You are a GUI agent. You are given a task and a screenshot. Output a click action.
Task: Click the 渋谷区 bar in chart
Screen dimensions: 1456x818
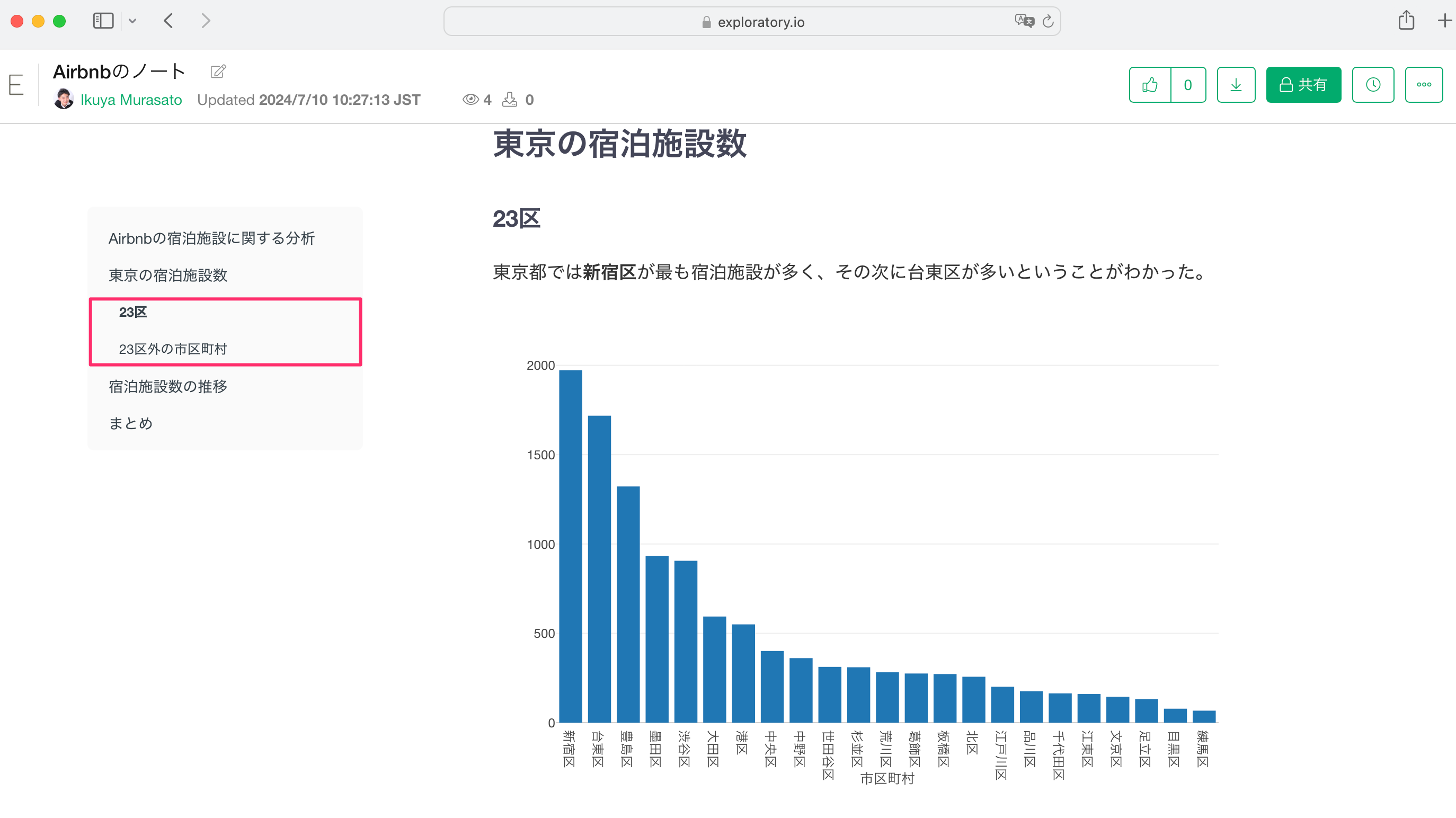[x=686, y=642]
